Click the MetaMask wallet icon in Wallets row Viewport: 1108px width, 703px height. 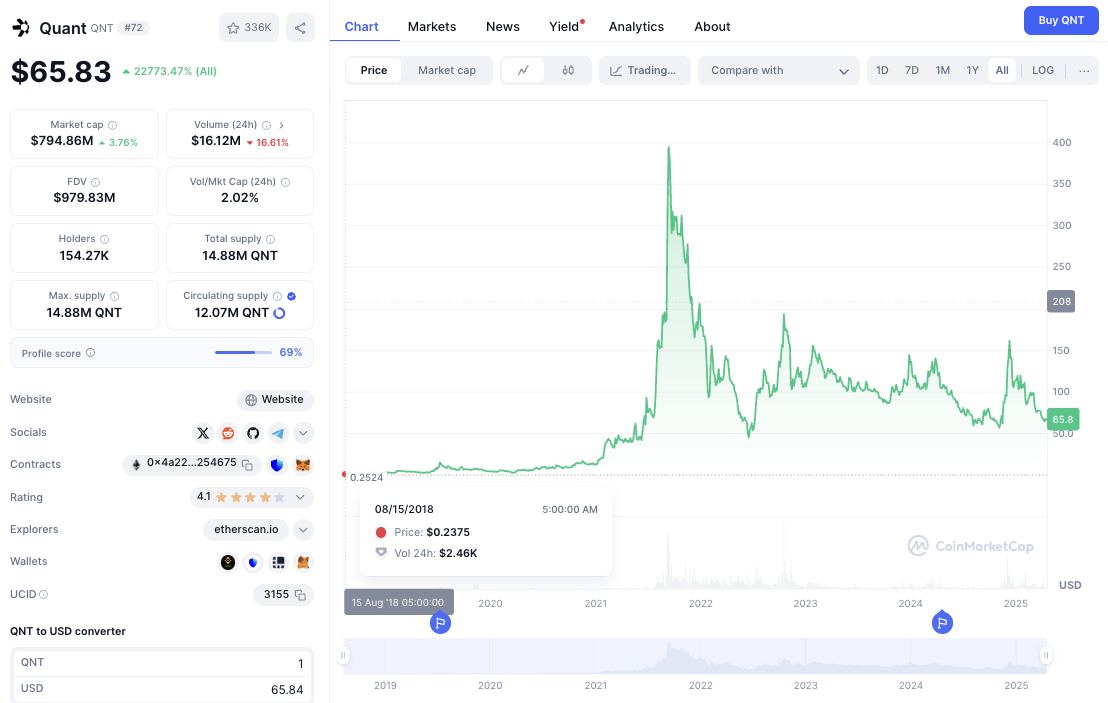click(303, 562)
